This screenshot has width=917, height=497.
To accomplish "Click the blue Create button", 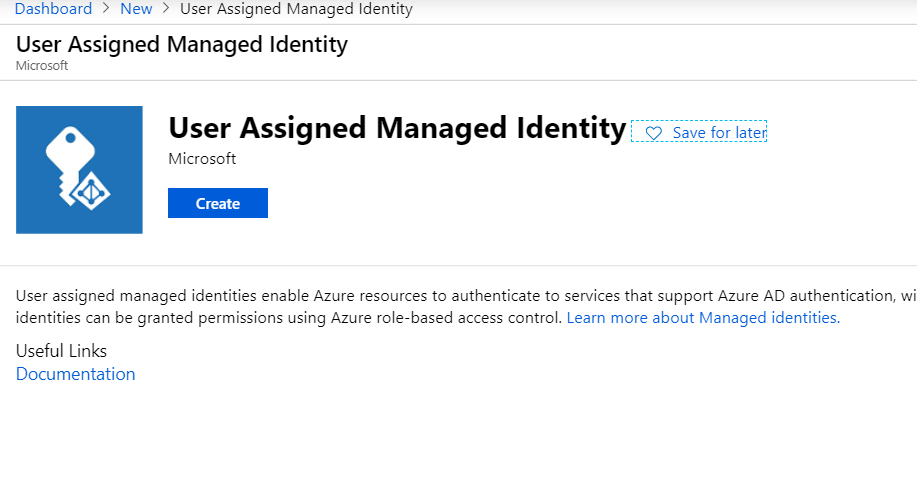I will (x=217, y=203).
